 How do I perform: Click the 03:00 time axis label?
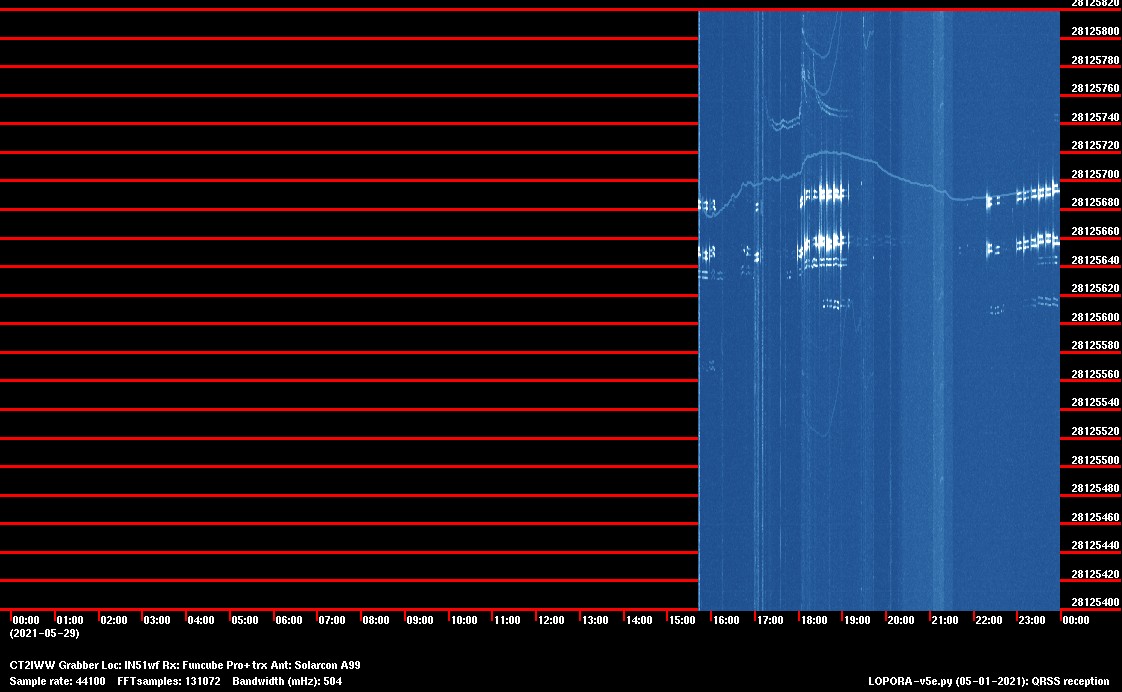[157, 620]
